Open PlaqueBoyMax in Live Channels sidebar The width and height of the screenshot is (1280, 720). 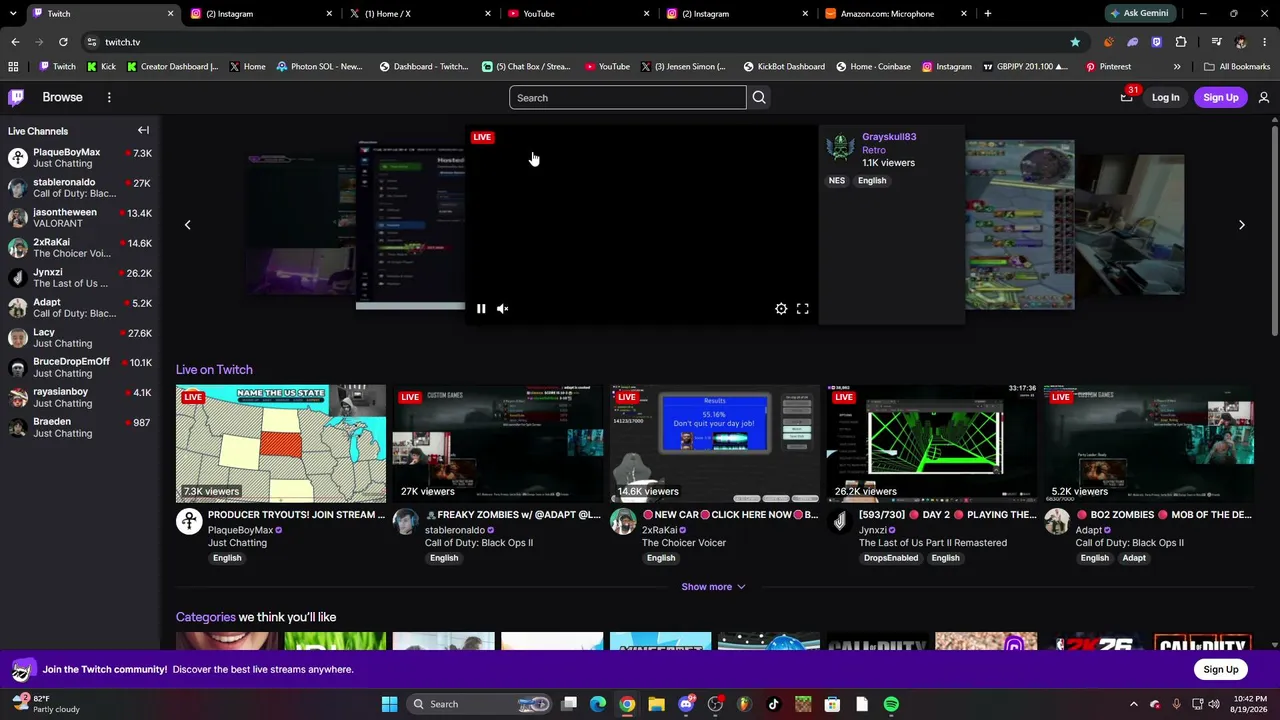coord(80,158)
